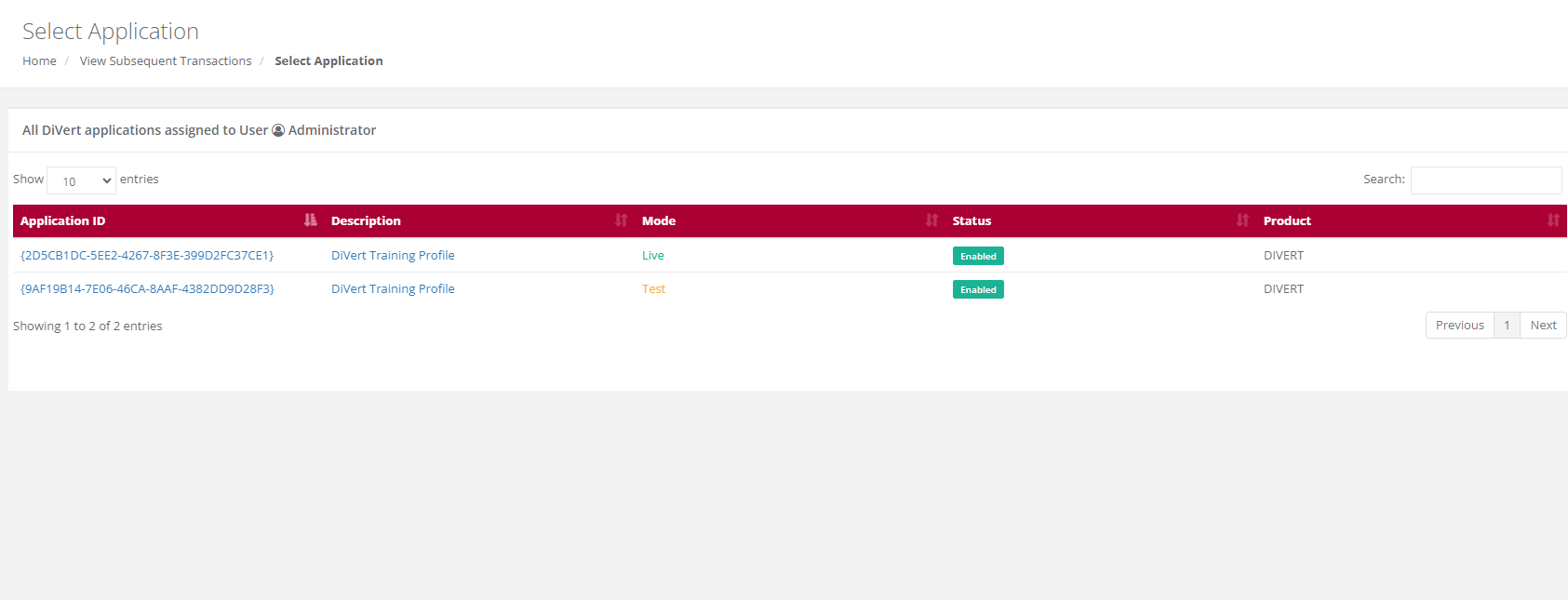1568x600 pixels.
Task: Click DIVERT product cell in Live row
Action: click(1283, 256)
